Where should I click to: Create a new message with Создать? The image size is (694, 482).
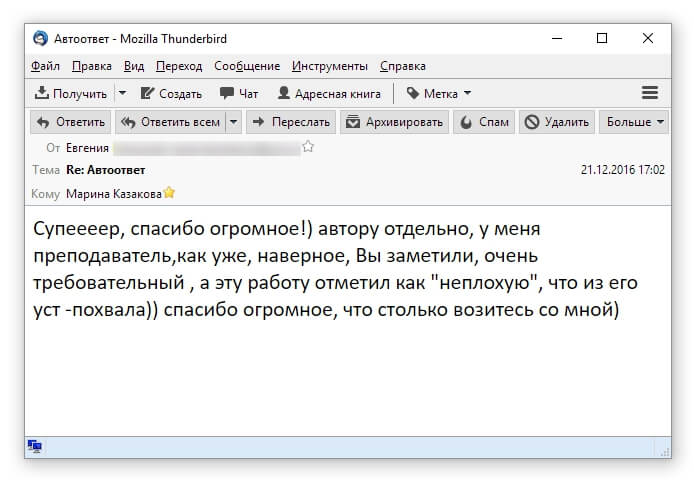coord(171,93)
